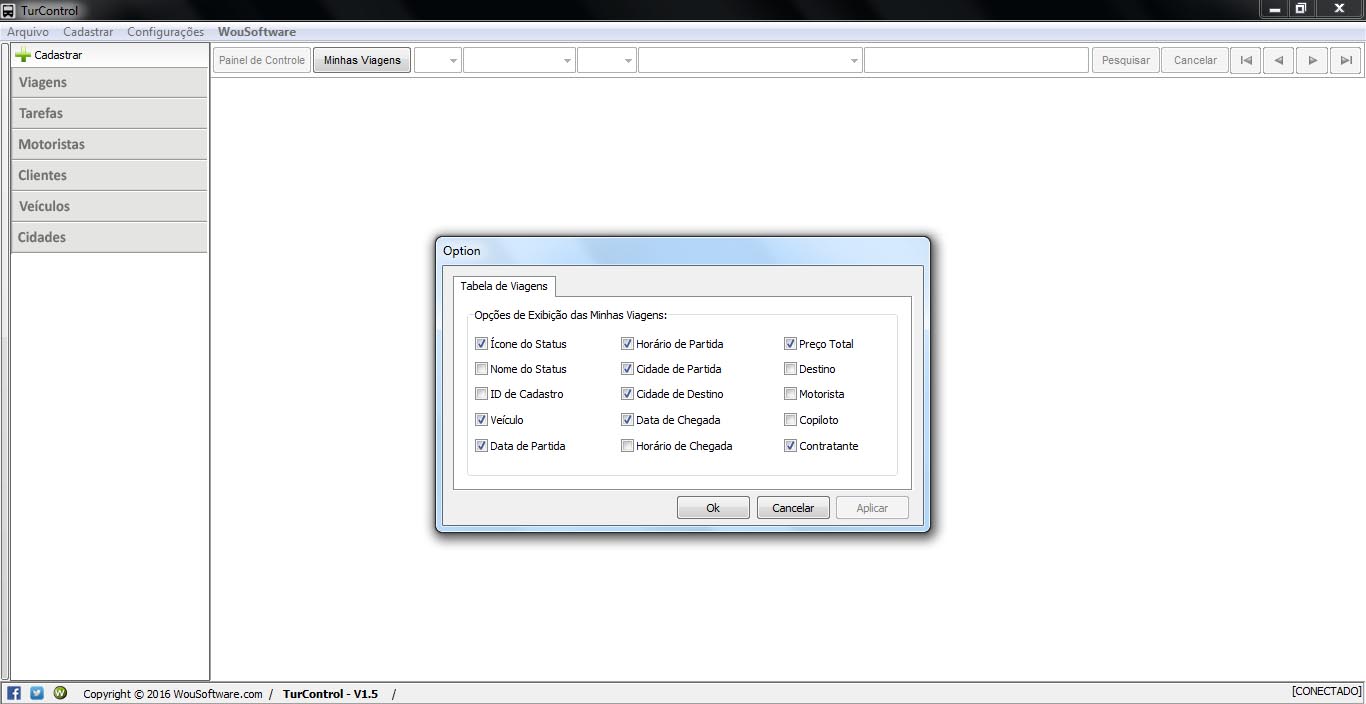Image resolution: width=1366 pixels, height=704 pixels.
Task: Enable the Copiloto checkbox
Action: tap(790, 419)
